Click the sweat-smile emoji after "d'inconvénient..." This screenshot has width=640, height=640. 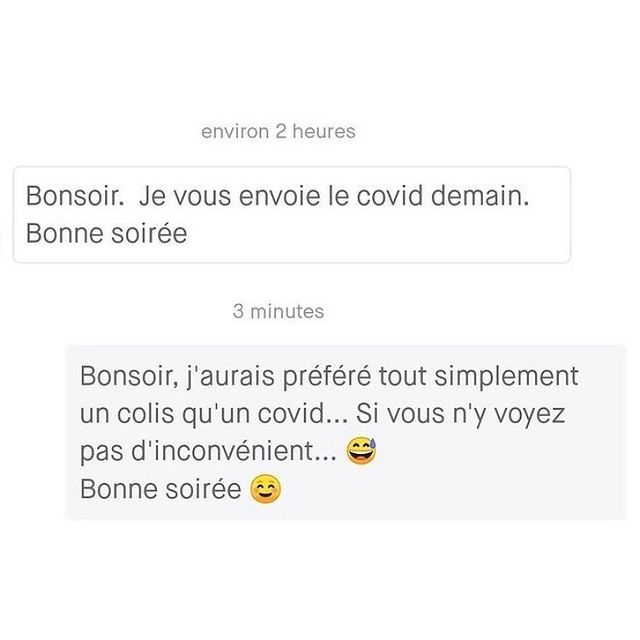click(360, 453)
